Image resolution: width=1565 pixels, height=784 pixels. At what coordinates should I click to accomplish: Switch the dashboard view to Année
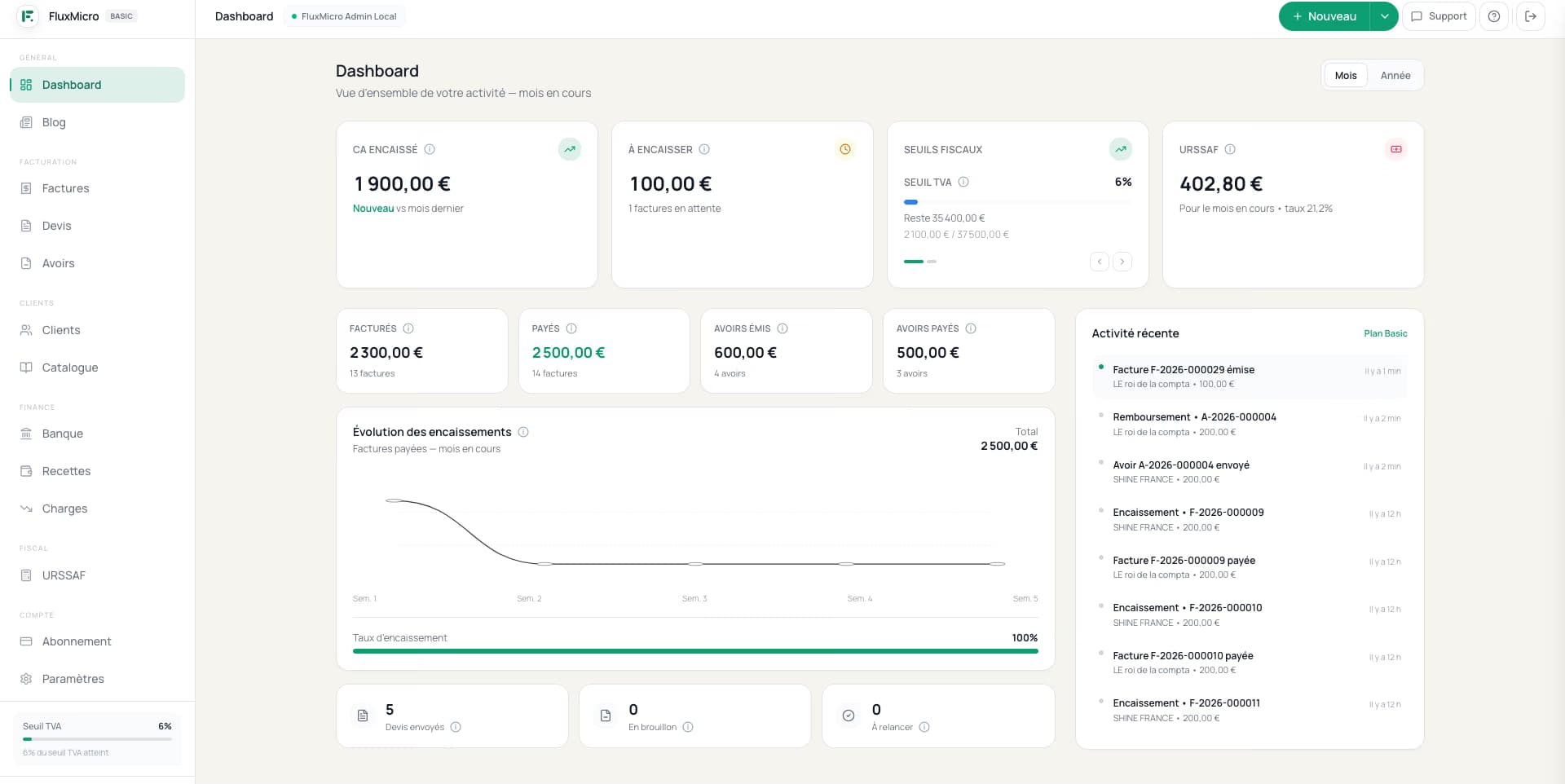tap(1395, 75)
